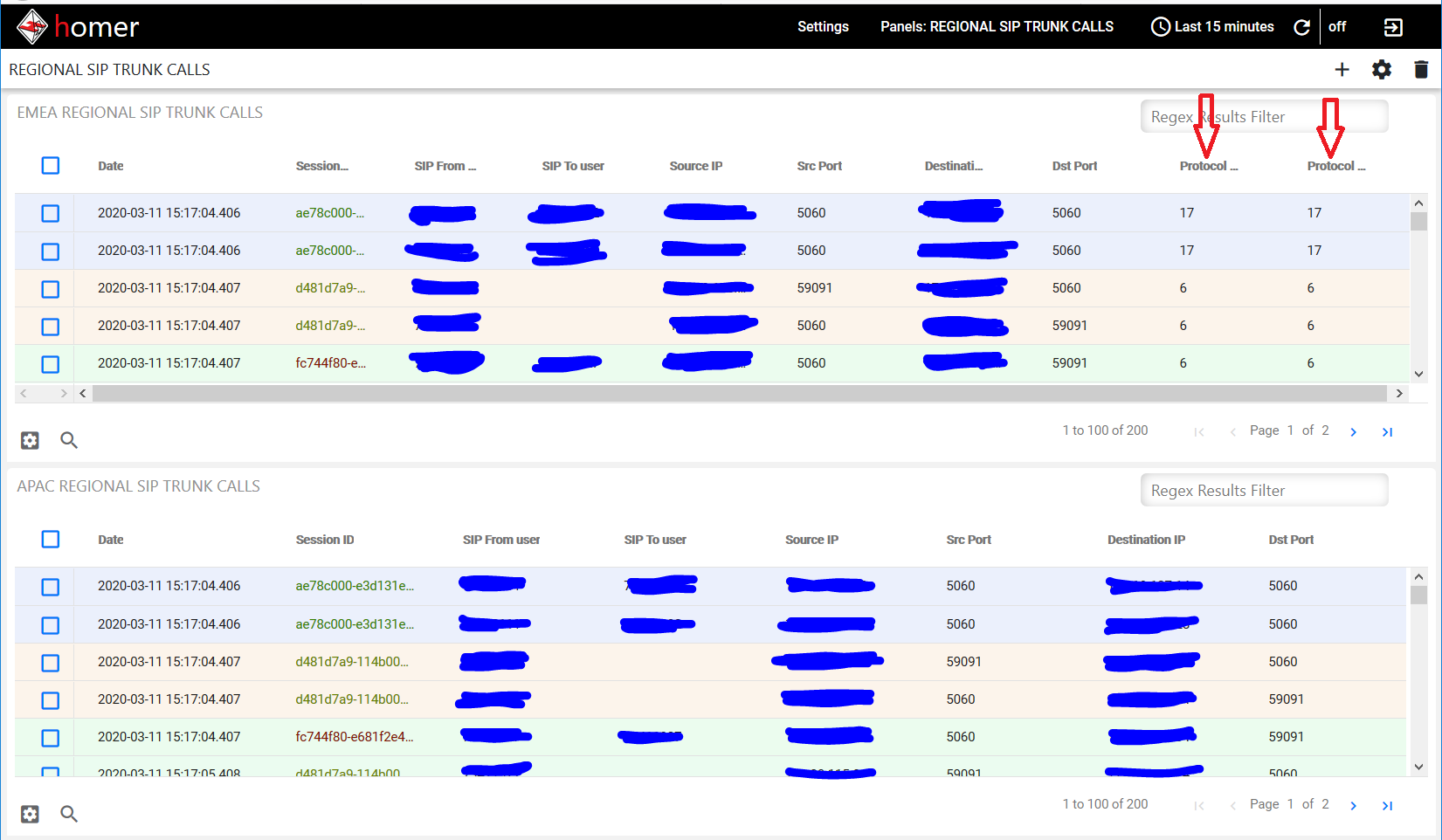
Task: Open session ae78c000 details
Action: point(329,212)
